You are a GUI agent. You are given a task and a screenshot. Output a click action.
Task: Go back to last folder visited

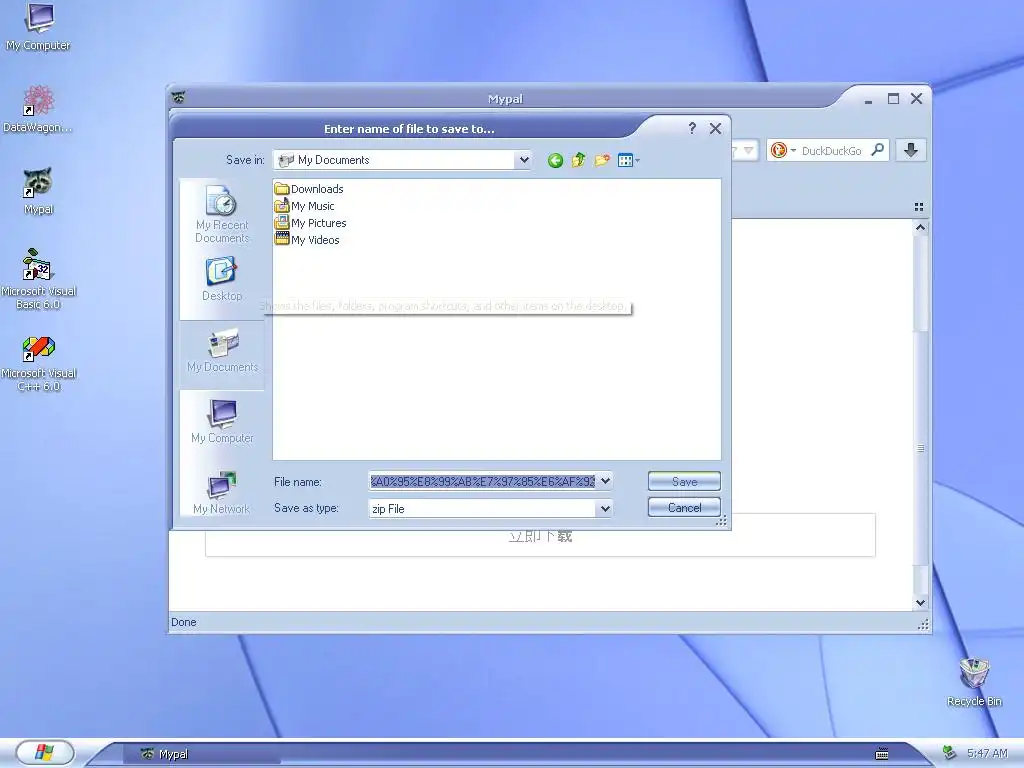(555, 160)
